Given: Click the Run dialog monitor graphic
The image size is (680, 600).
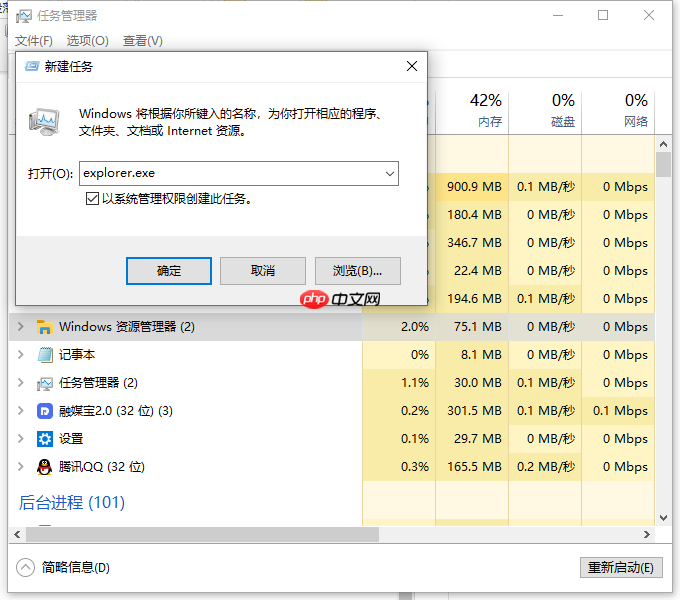Looking at the screenshot, I should [44, 122].
